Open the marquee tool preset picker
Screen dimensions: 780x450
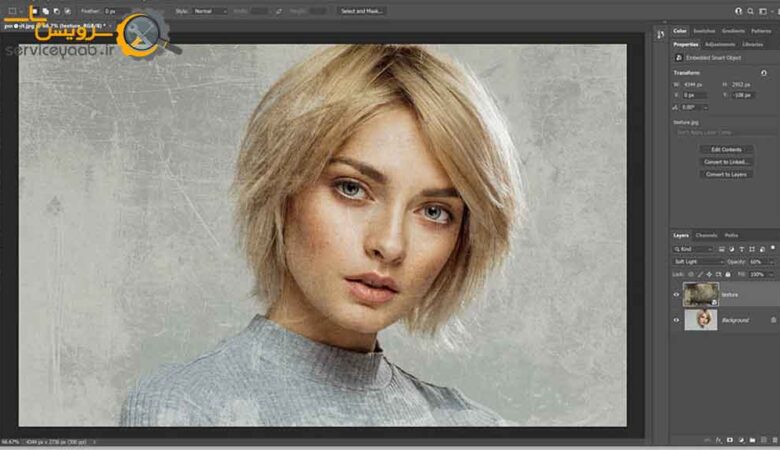click(x=15, y=11)
